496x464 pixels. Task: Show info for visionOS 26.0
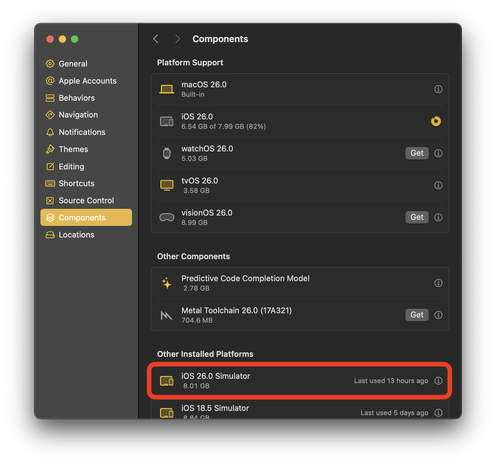tap(438, 217)
